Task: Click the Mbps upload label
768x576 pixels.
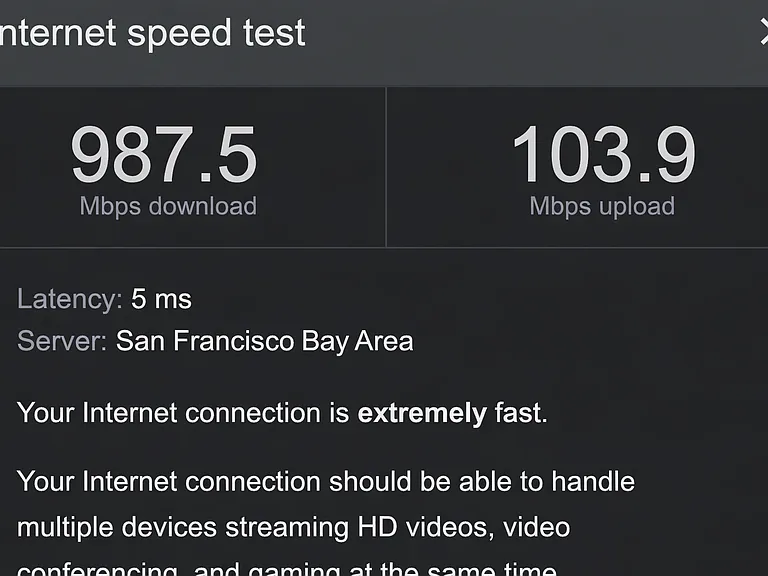Action: pyautogui.click(x=602, y=206)
